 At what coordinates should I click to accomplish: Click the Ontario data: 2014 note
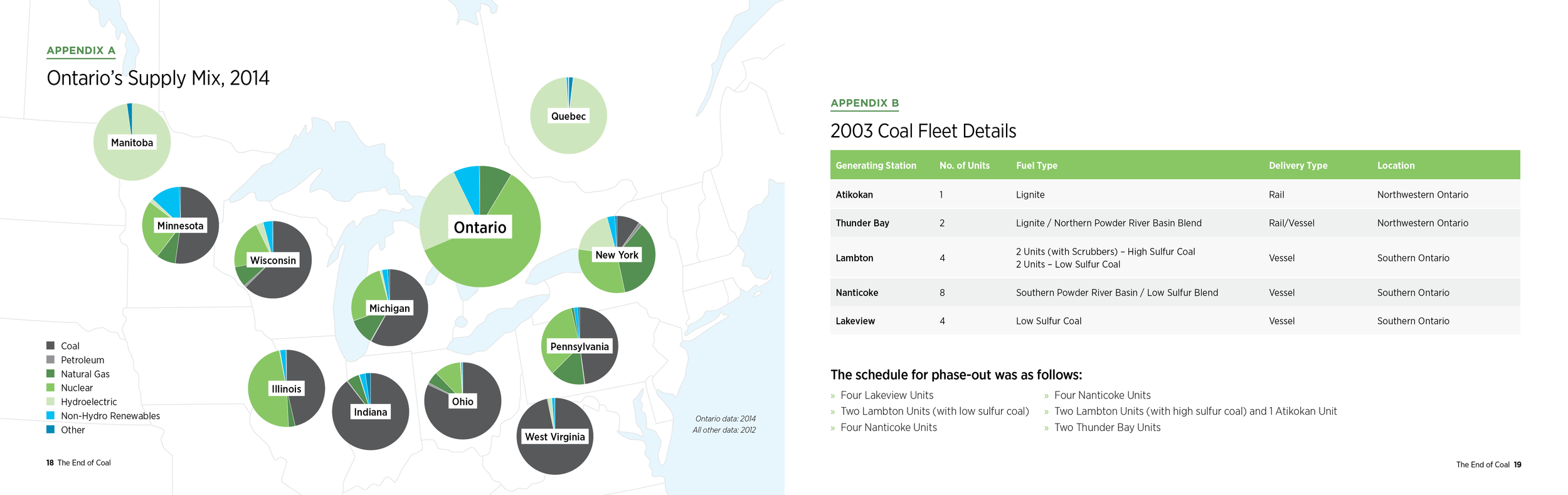[726, 419]
